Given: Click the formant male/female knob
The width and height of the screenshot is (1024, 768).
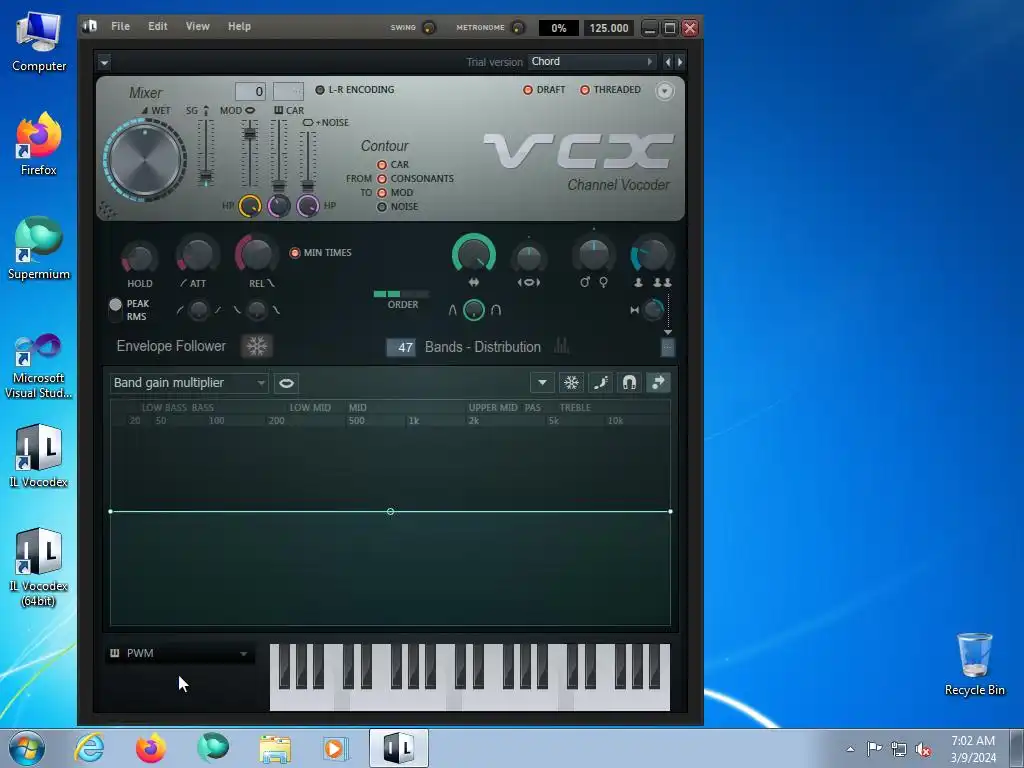Looking at the screenshot, I should click(594, 255).
